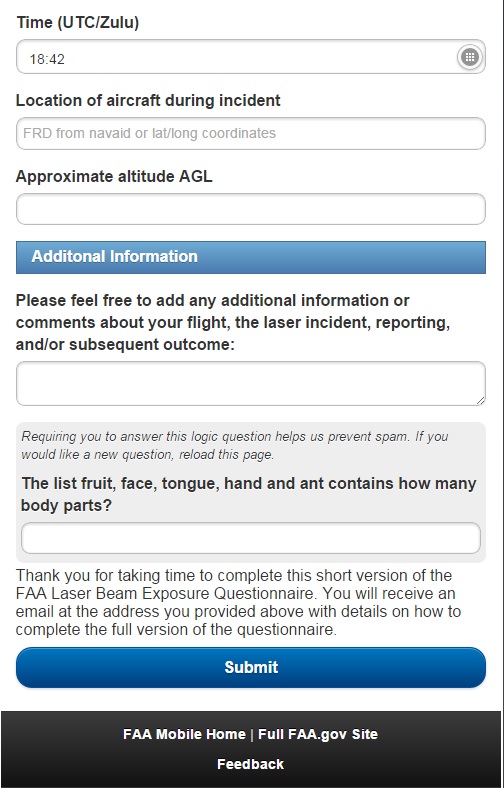
Task: Click the separator between the footer links
Action: [252, 734]
